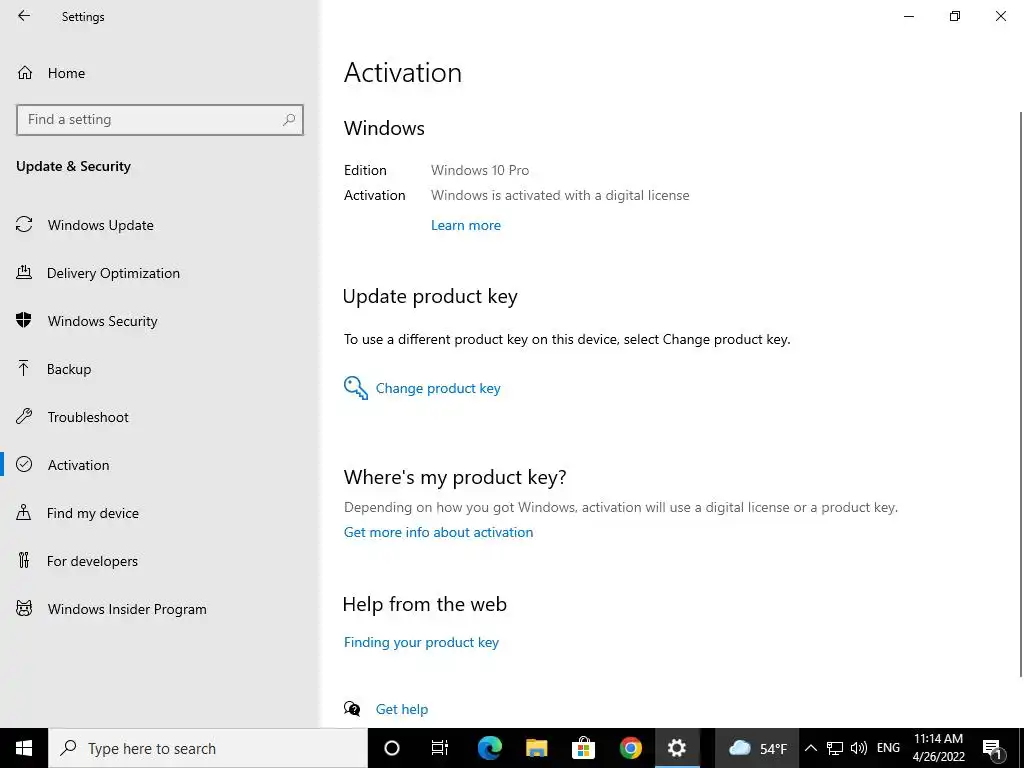Open Get more info about activation
1024x768 pixels.
438,532
